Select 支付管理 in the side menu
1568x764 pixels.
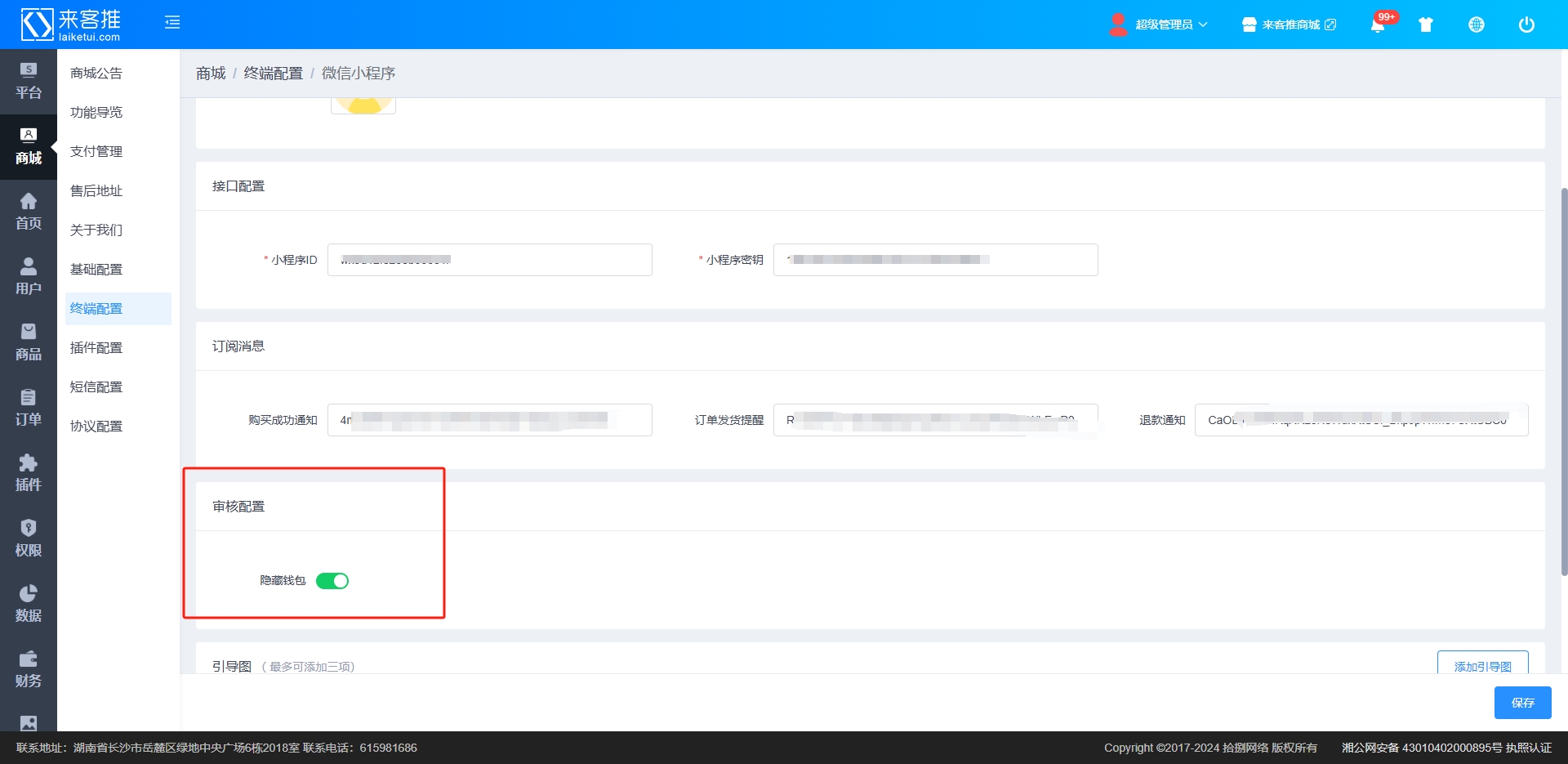coord(96,152)
